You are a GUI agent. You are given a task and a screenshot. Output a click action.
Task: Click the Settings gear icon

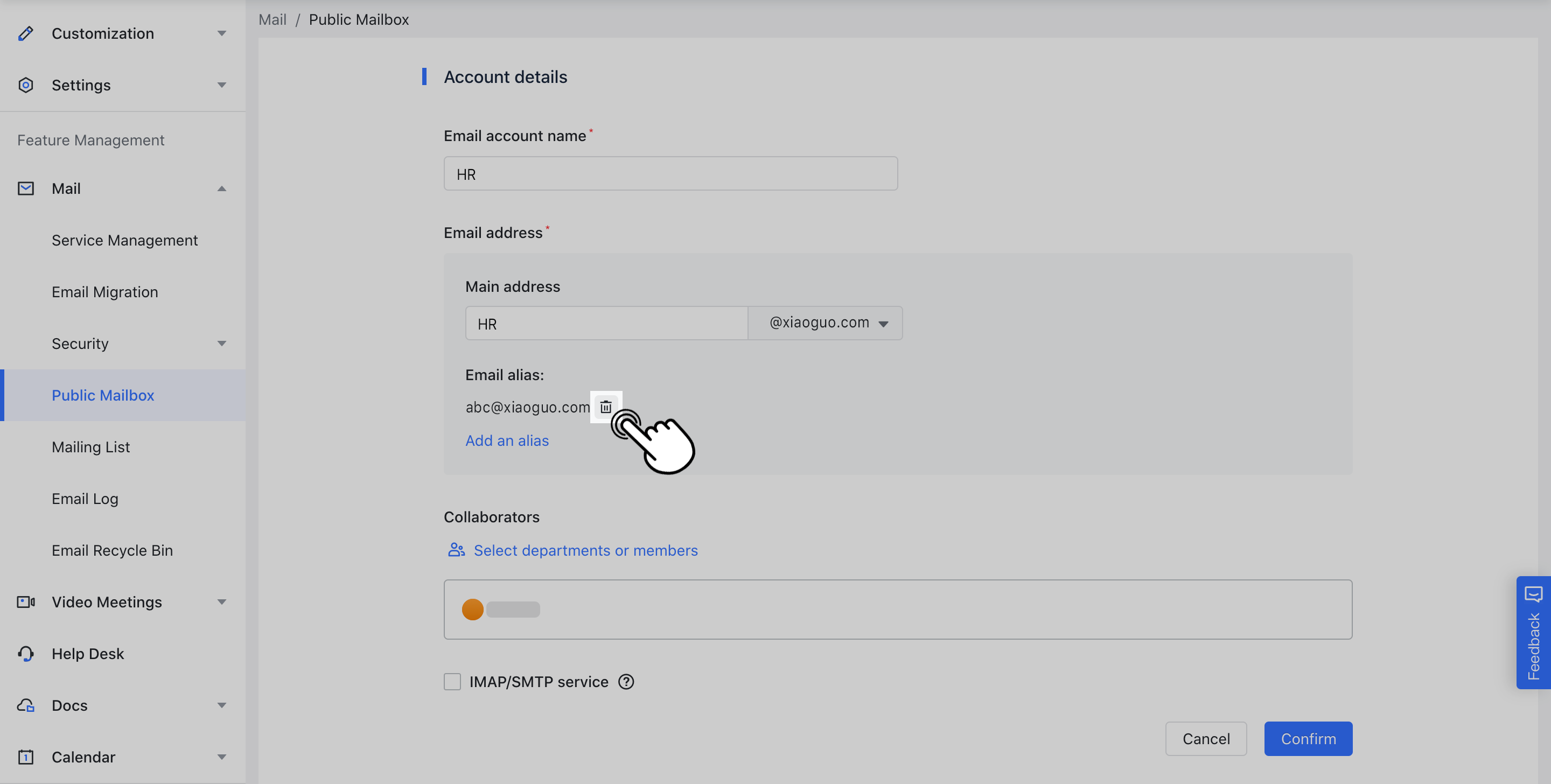[25, 85]
